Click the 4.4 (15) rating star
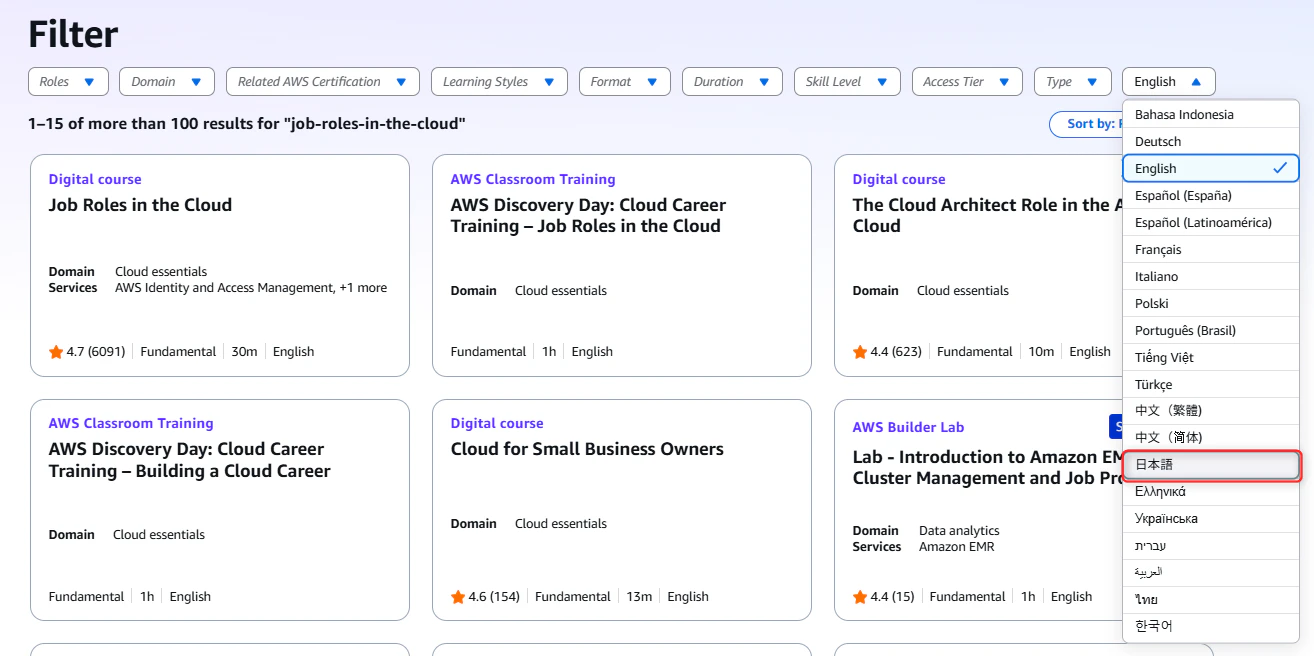1314x656 pixels. pyautogui.click(x=860, y=597)
